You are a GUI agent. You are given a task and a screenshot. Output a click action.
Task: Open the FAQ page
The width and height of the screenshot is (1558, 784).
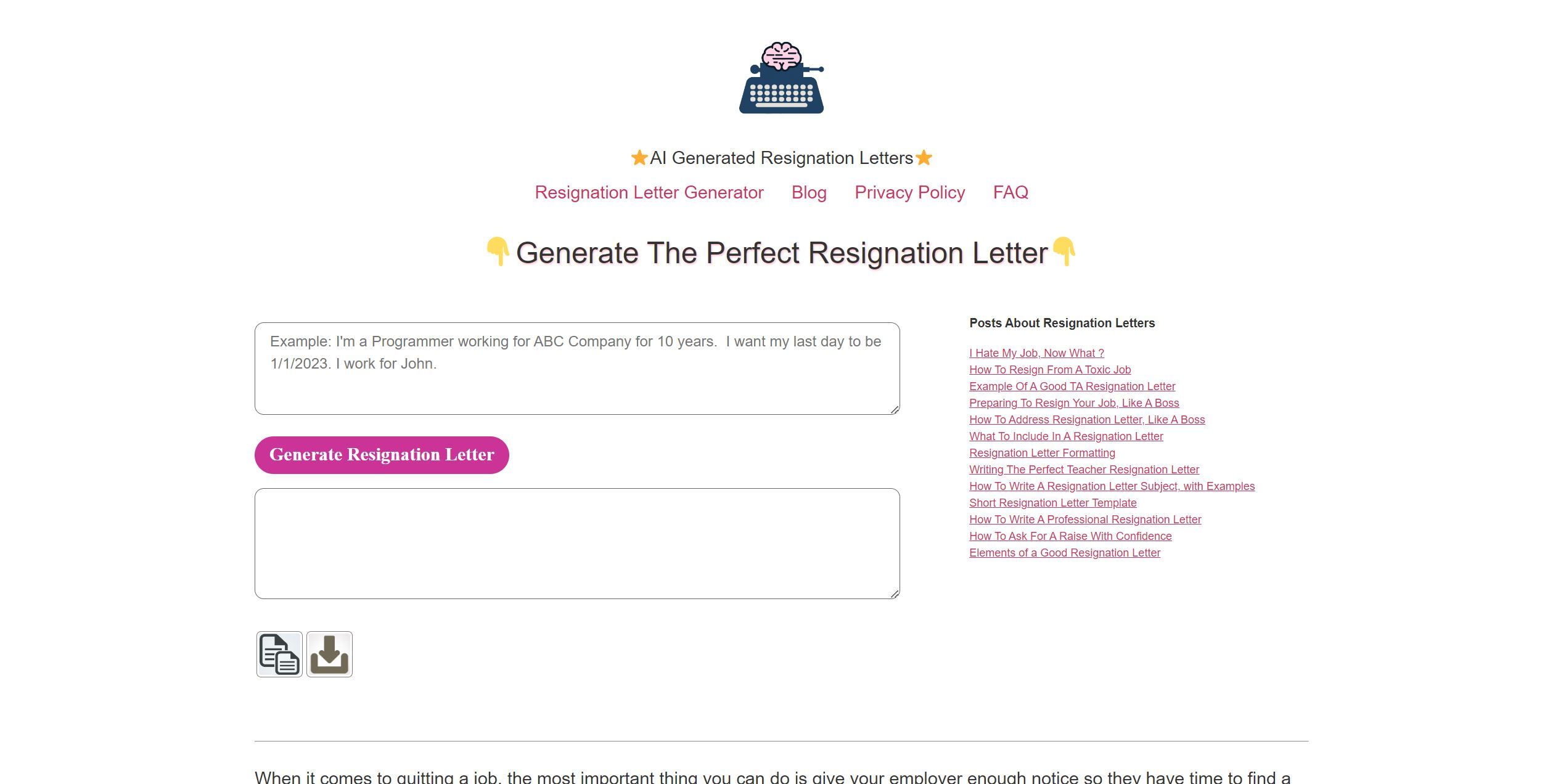[1010, 192]
